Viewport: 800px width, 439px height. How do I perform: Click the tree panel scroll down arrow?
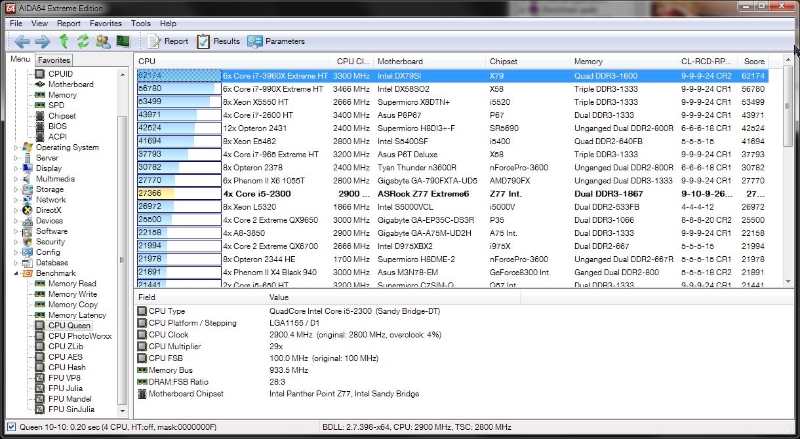[x=122, y=410]
